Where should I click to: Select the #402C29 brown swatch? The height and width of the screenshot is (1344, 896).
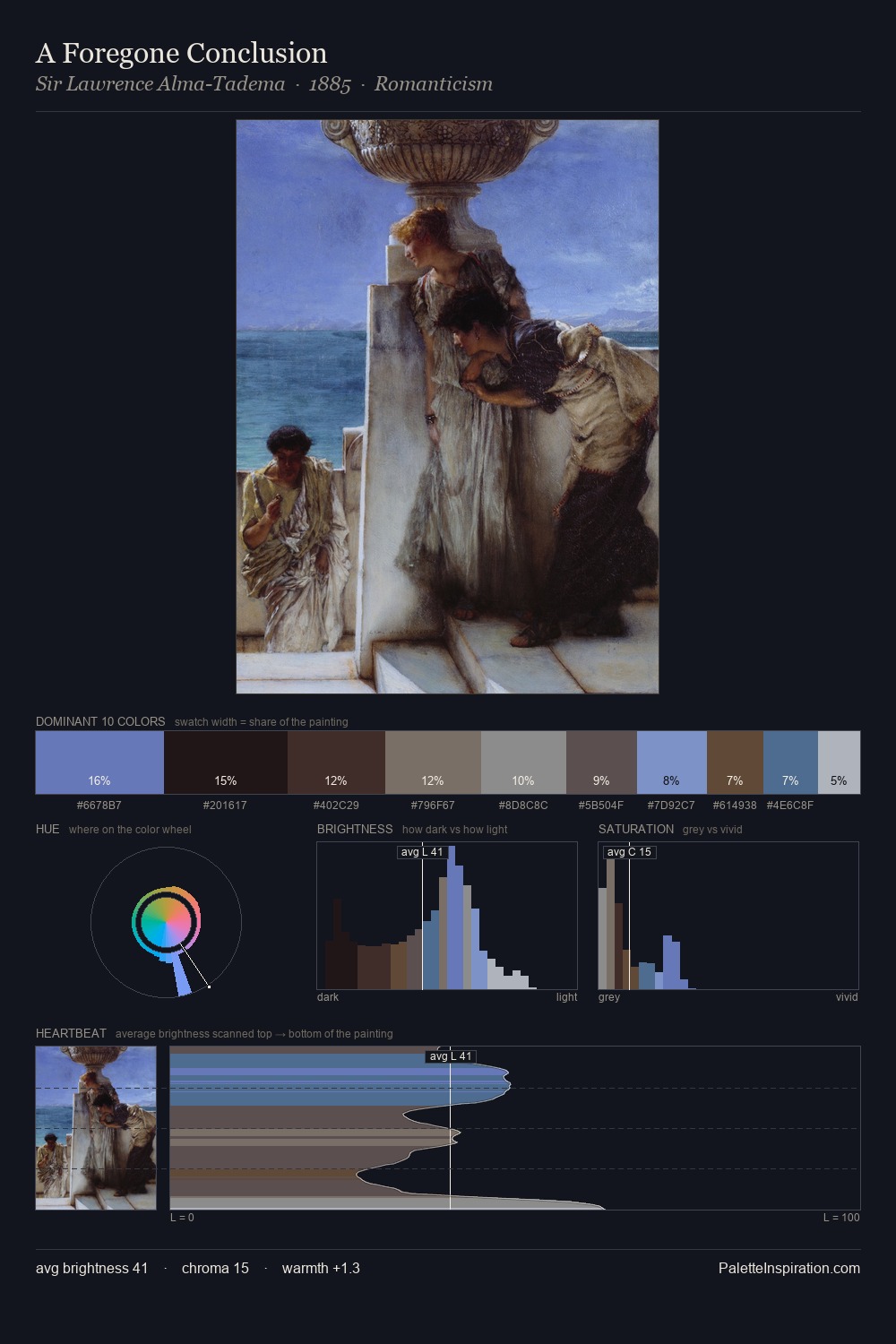336,762
